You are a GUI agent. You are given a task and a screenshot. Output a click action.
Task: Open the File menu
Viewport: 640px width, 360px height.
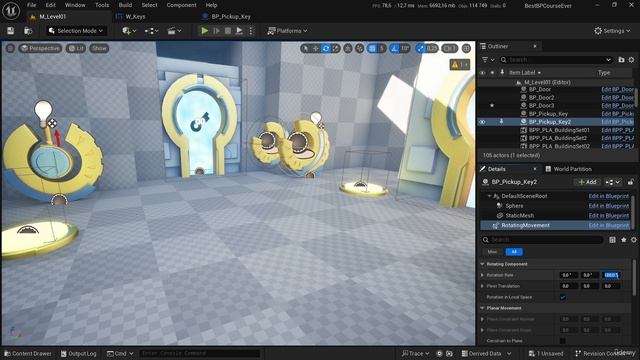coord(31,5)
